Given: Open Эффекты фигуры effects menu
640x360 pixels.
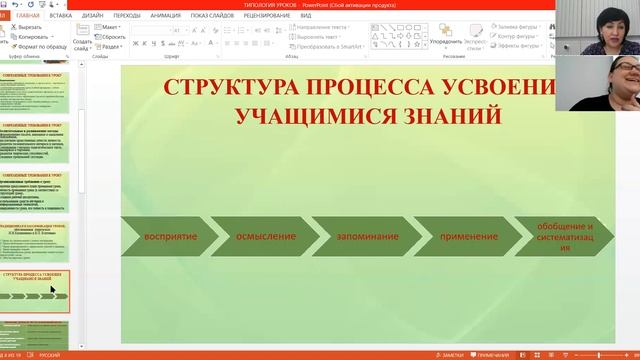Looking at the screenshot, I should [517, 46].
